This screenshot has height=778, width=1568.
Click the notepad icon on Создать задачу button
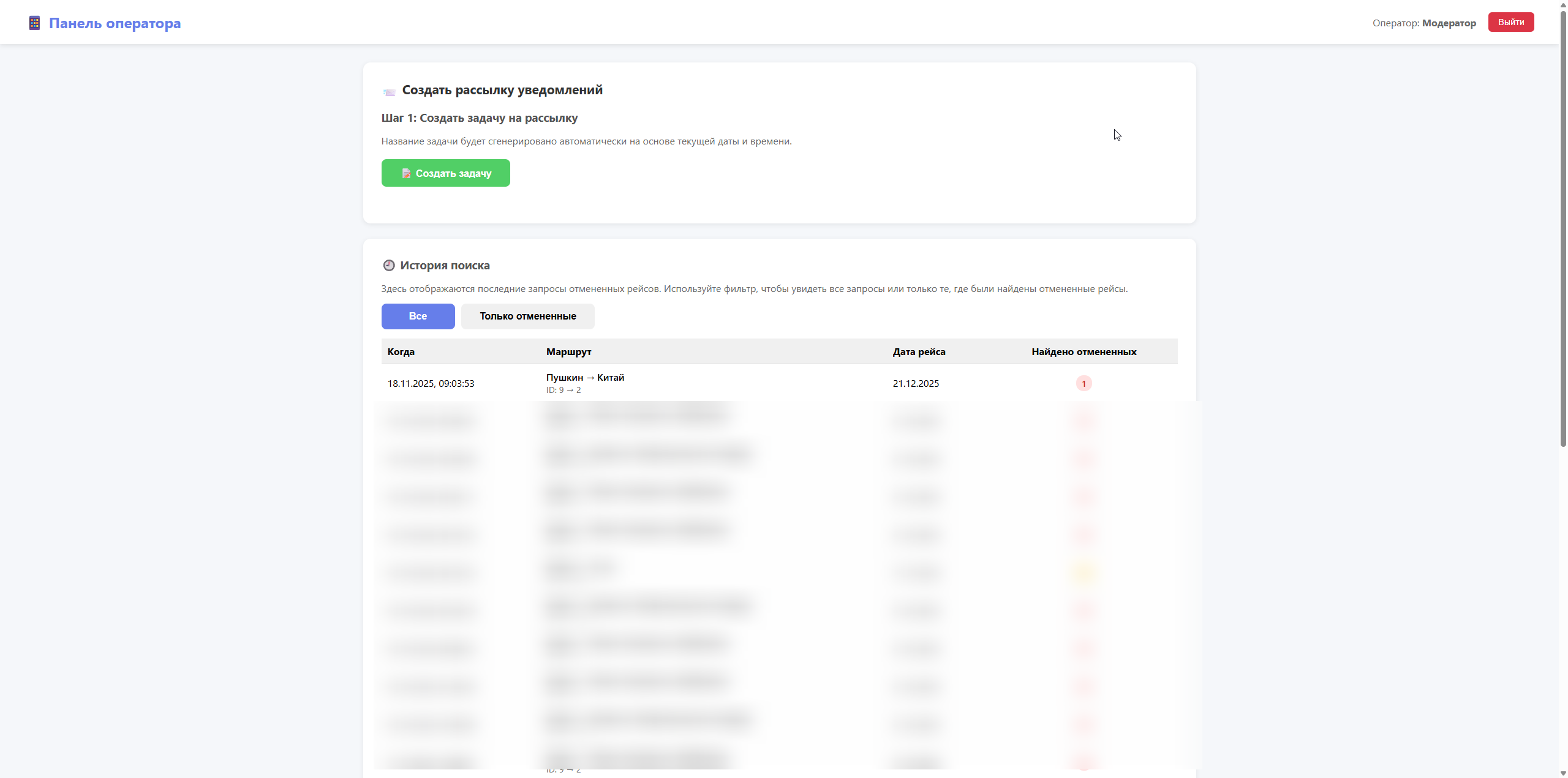click(x=406, y=174)
